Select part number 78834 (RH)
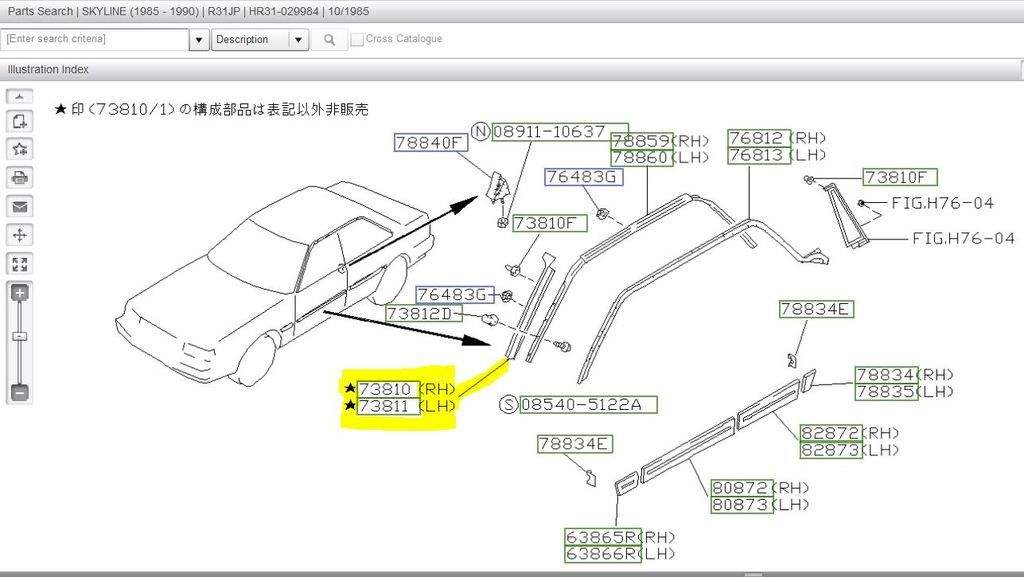Image resolution: width=1024 pixels, height=577 pixels. tap(886, 374)
